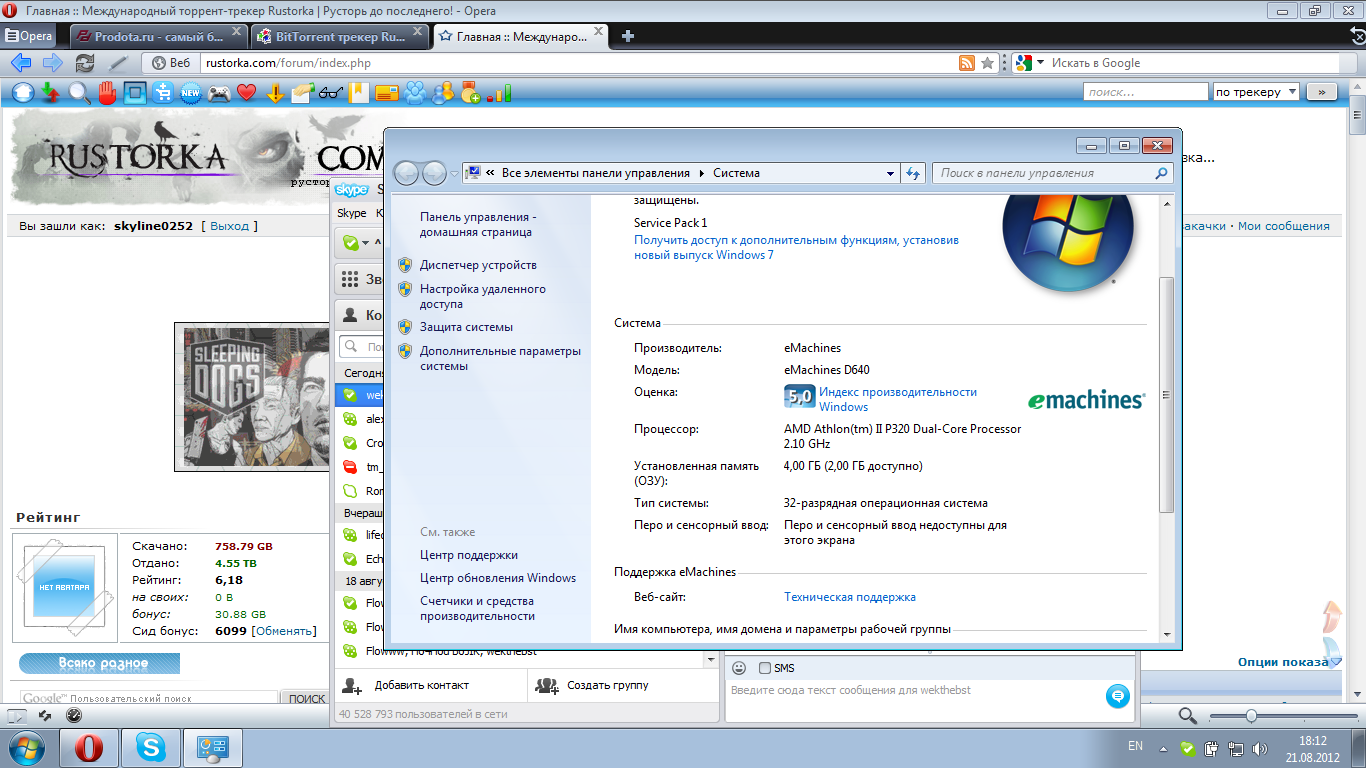Switch to the BitTorrent трекер Ru... tab
Viewport: 1366px width, 768px height.
(340, 36)
